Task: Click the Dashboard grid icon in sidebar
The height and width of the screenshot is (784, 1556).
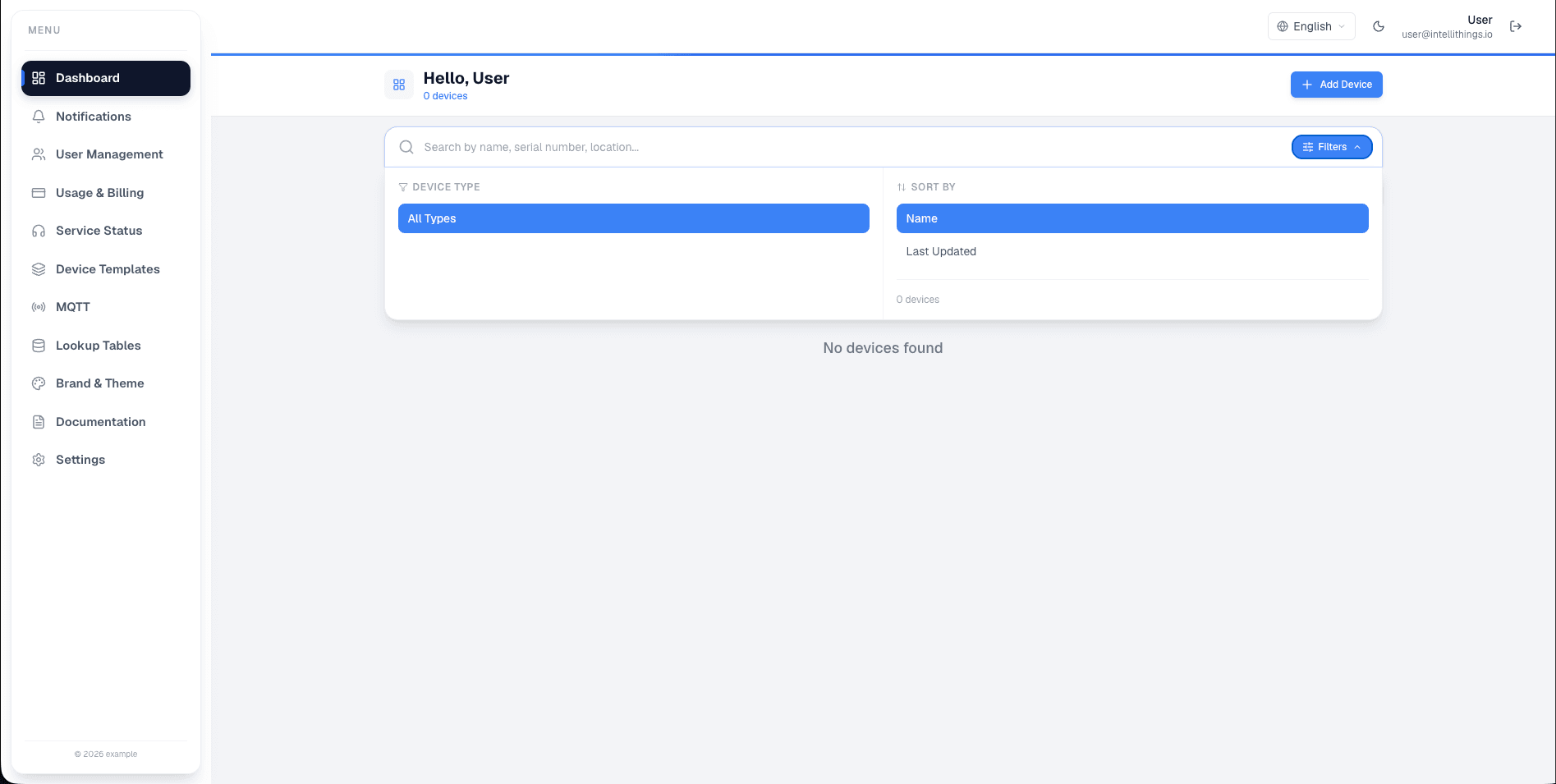Action: pos(39,78)
